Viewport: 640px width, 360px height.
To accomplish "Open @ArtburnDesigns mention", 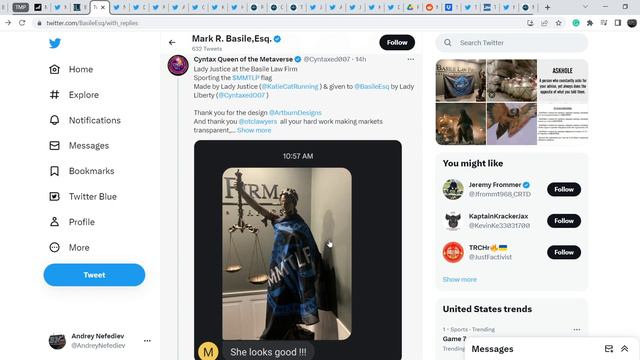I will point(295,113).
